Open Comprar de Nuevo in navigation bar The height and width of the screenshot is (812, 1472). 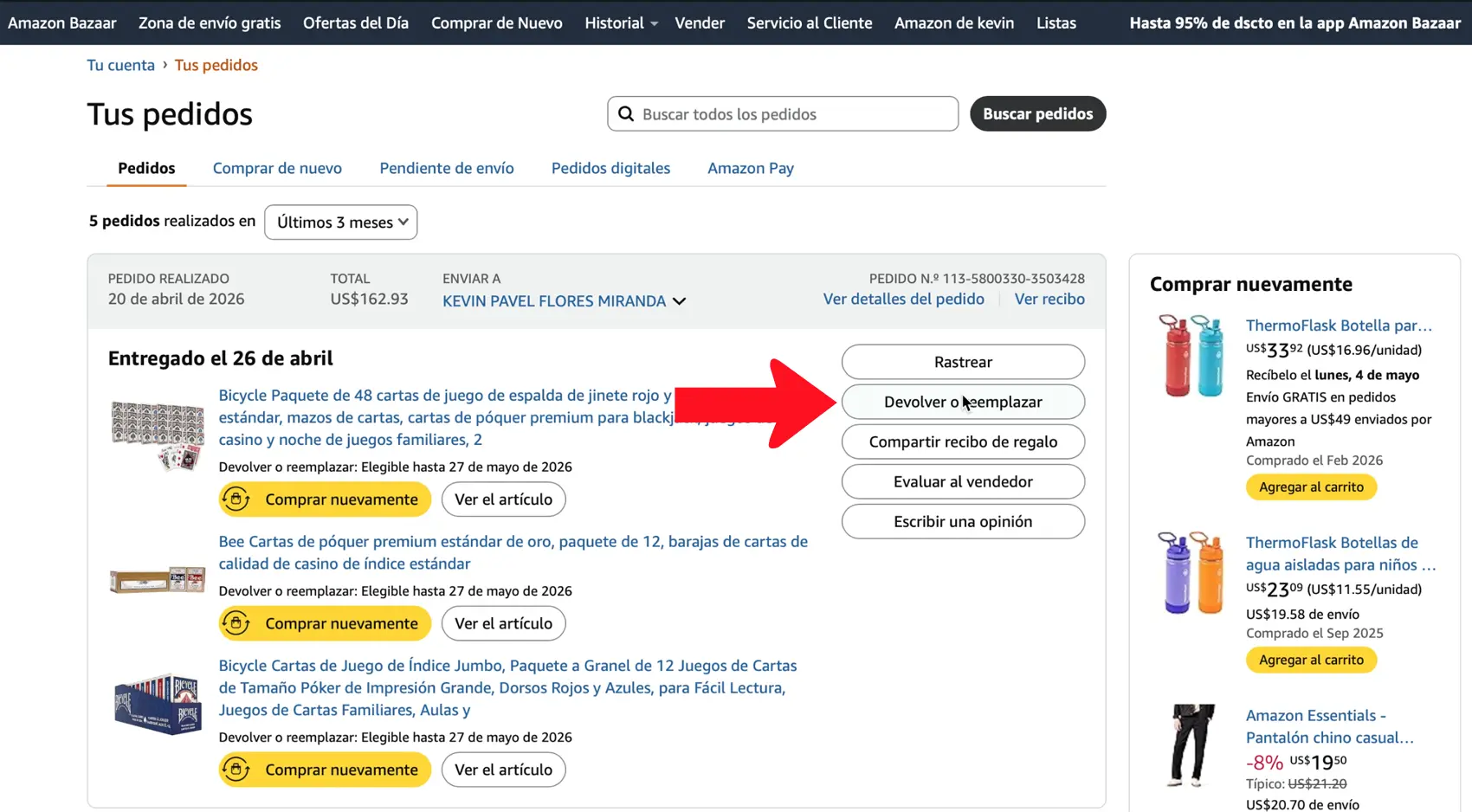coord(497,23)
